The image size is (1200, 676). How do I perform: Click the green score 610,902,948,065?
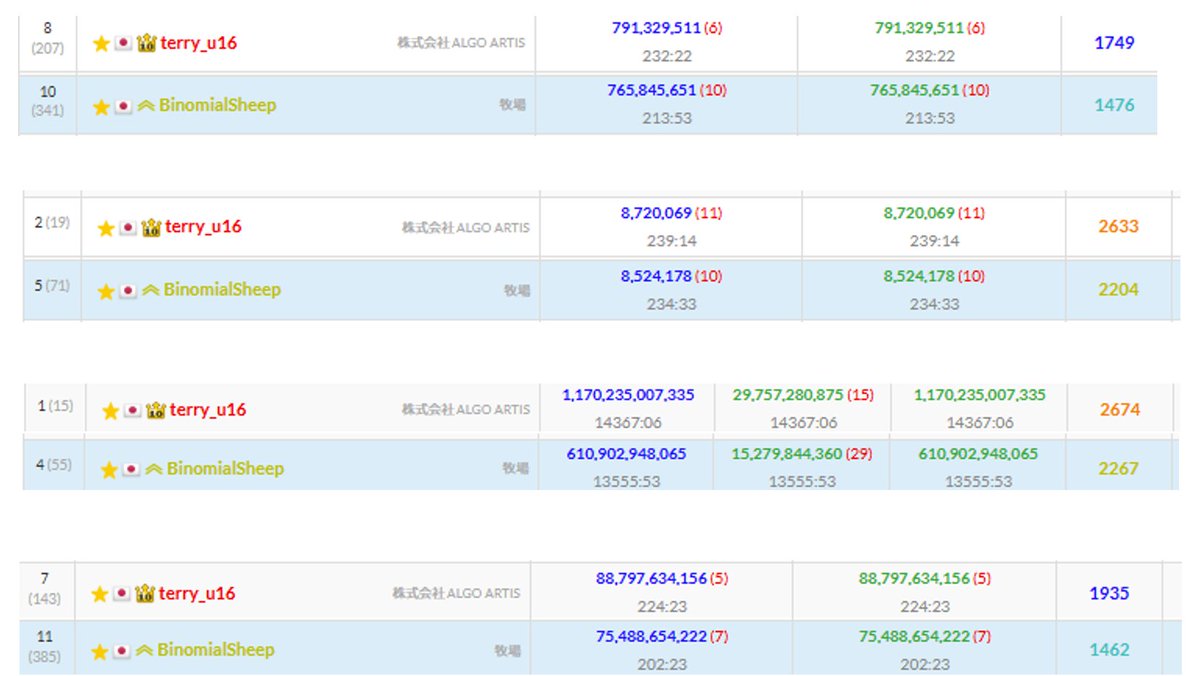pos(978,454)
